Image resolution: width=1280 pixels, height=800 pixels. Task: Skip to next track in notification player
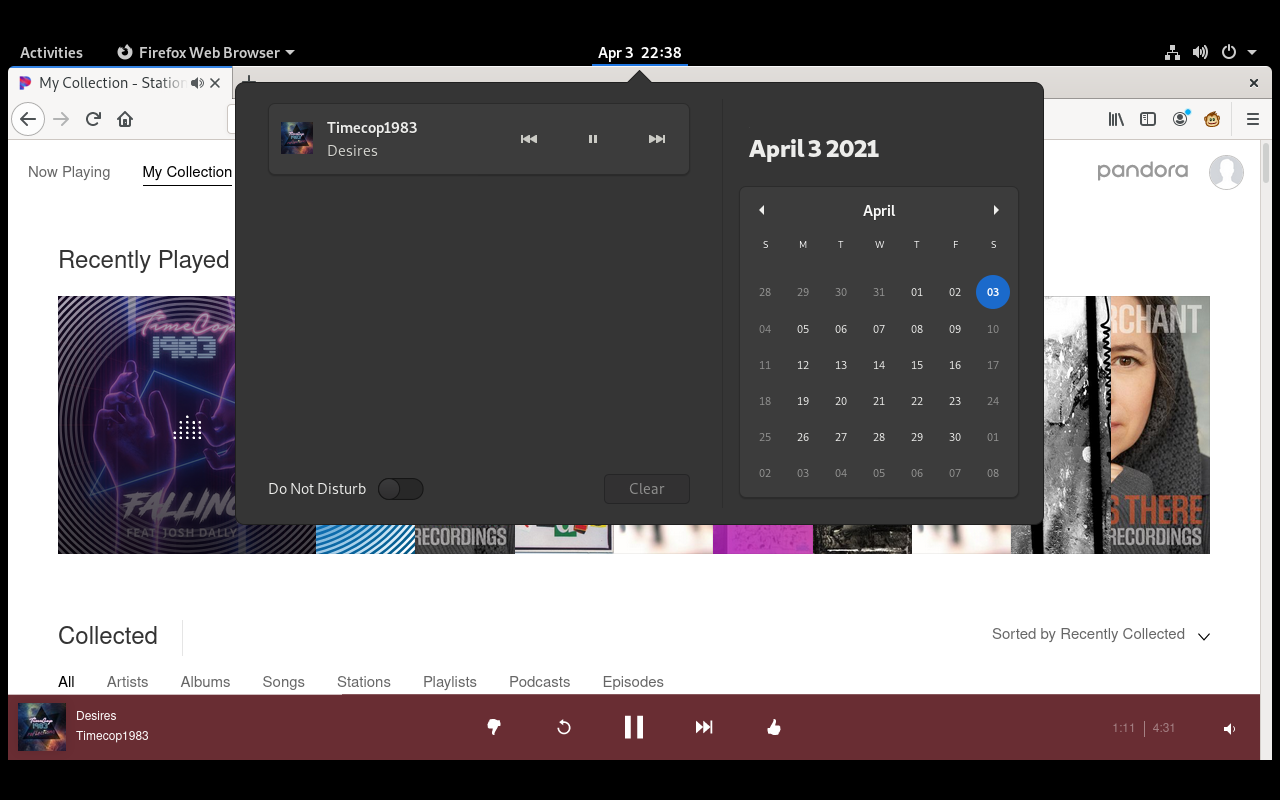pyautogui.click(x=657, y=139)
